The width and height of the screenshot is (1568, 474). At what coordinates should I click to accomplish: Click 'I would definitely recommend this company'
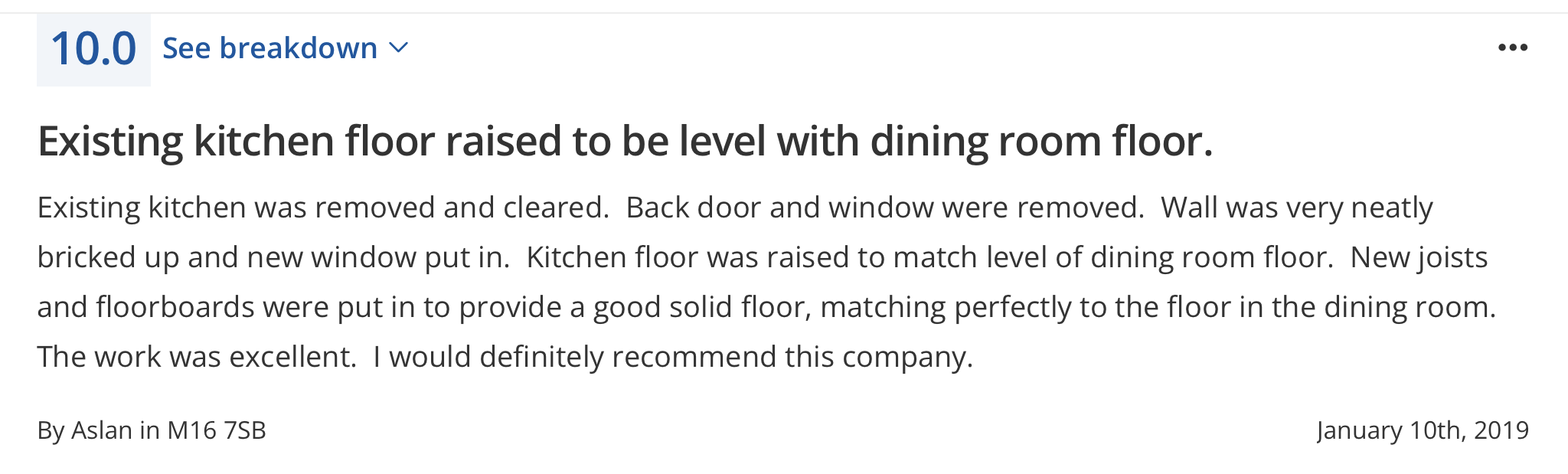point(673,357)
